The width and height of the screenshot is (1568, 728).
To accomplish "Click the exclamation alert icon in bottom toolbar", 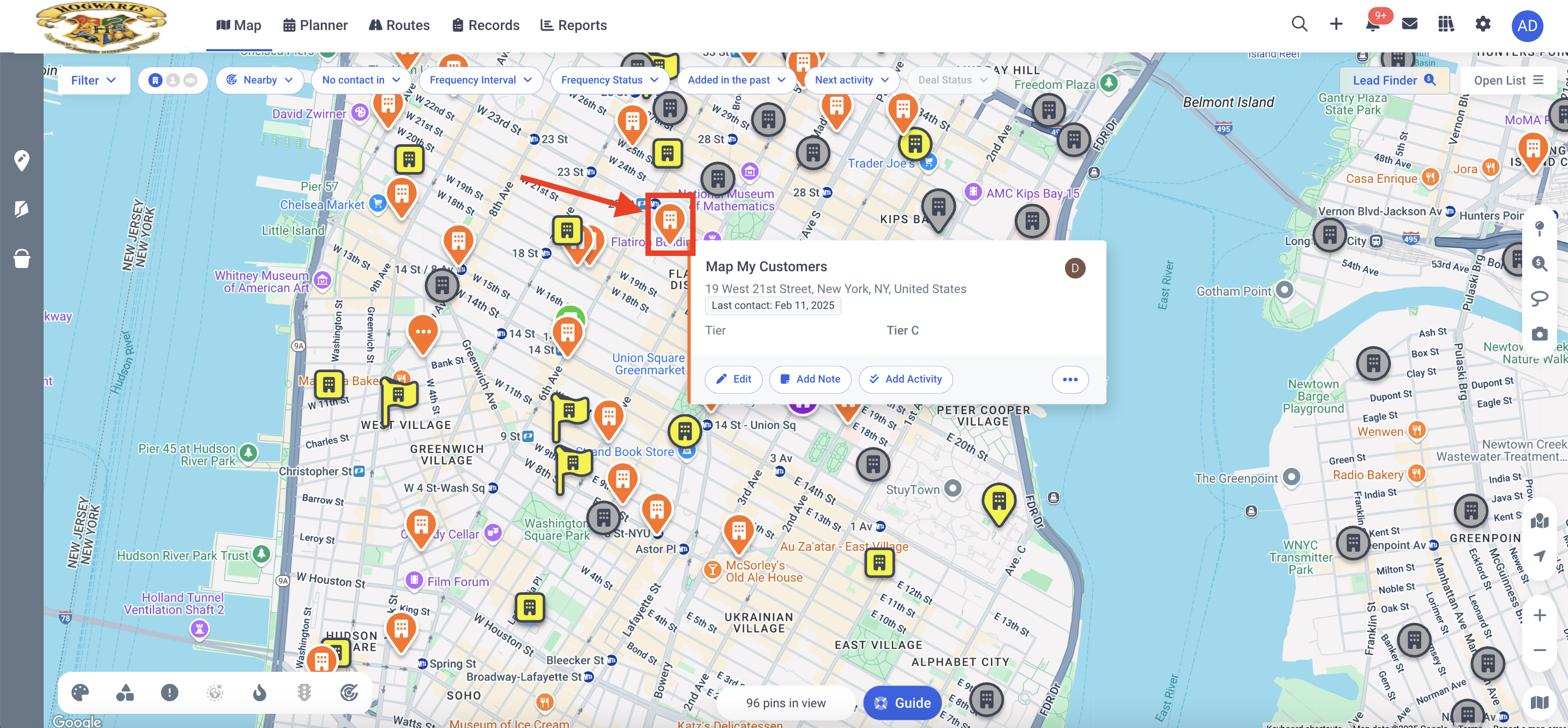I will click(x=169, y=692).
